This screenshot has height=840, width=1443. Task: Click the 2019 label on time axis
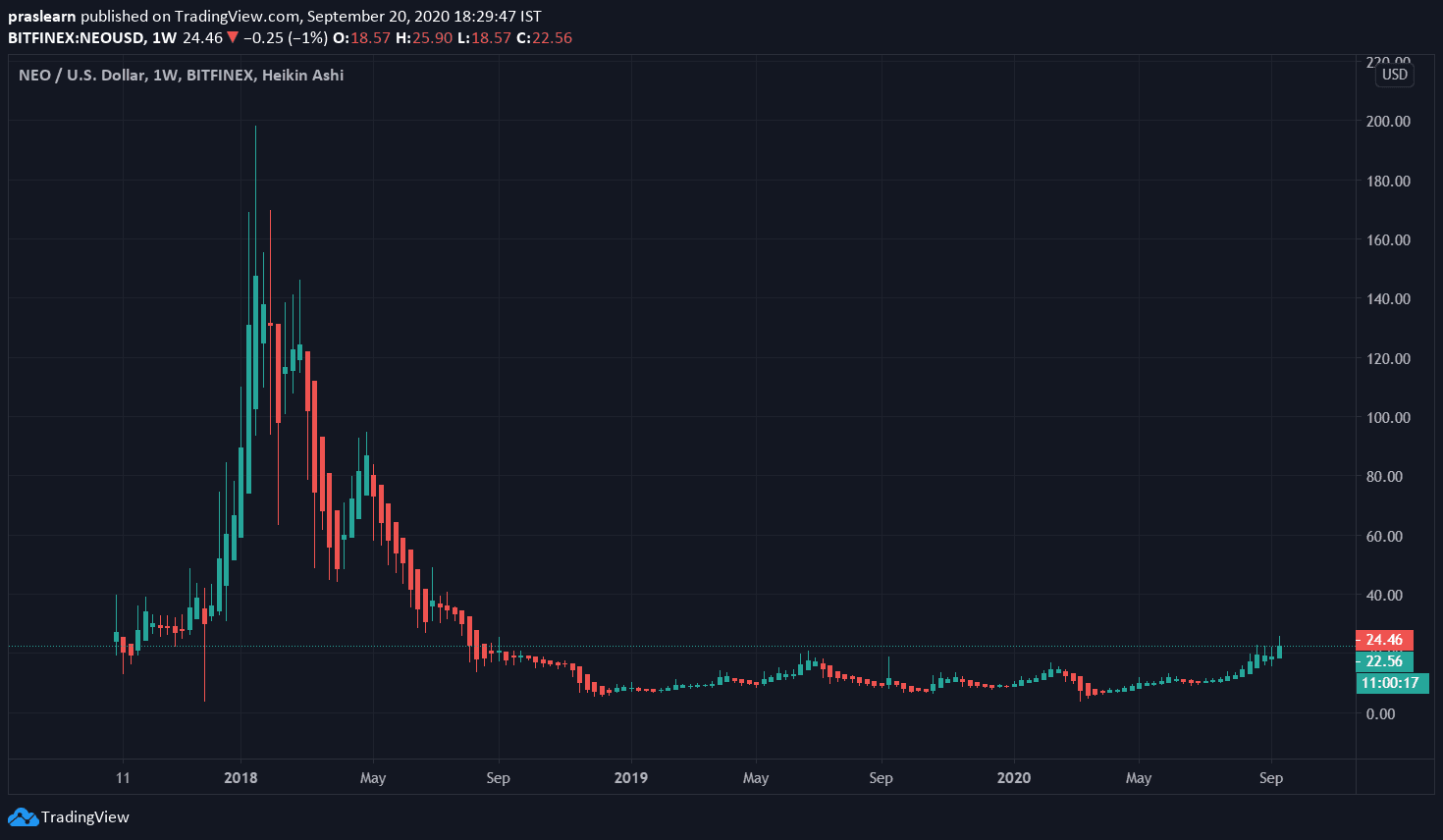[630, 778]
